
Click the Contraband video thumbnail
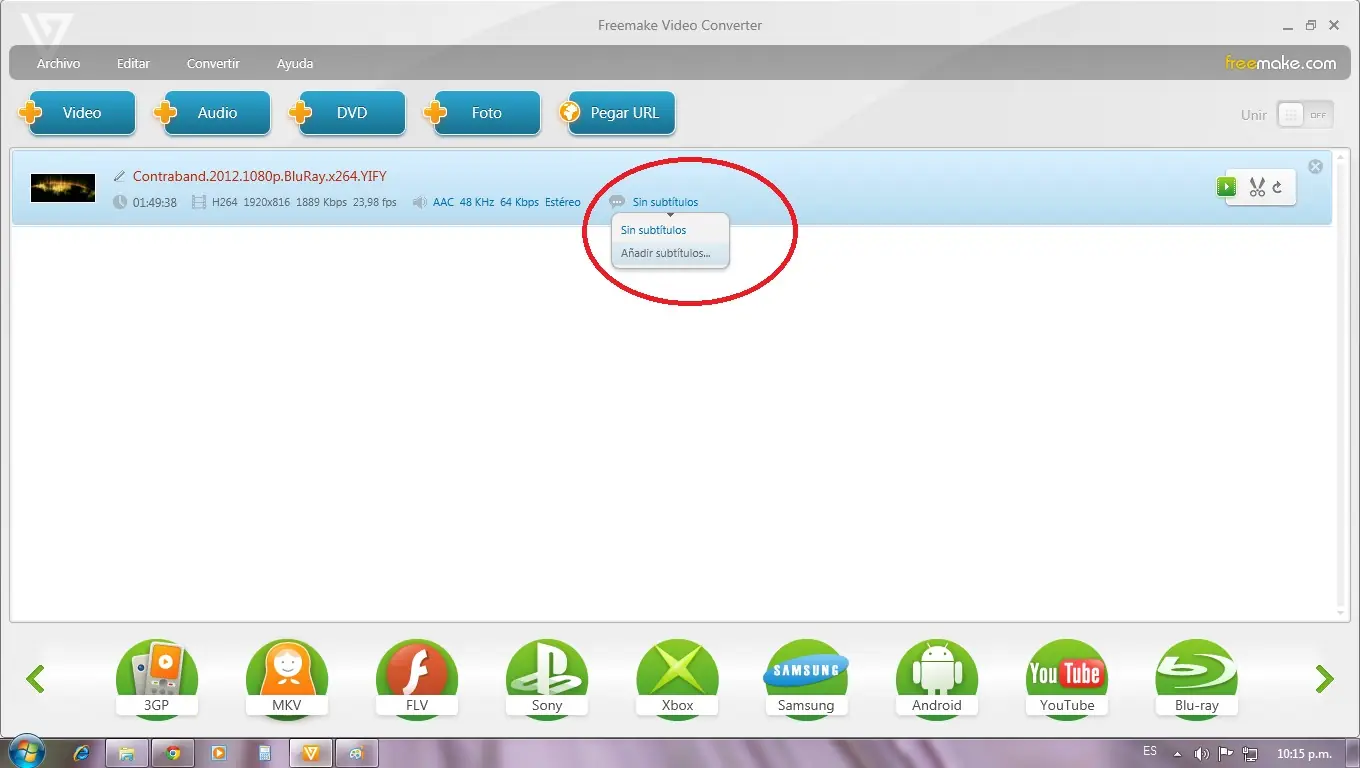coord(63,188)
